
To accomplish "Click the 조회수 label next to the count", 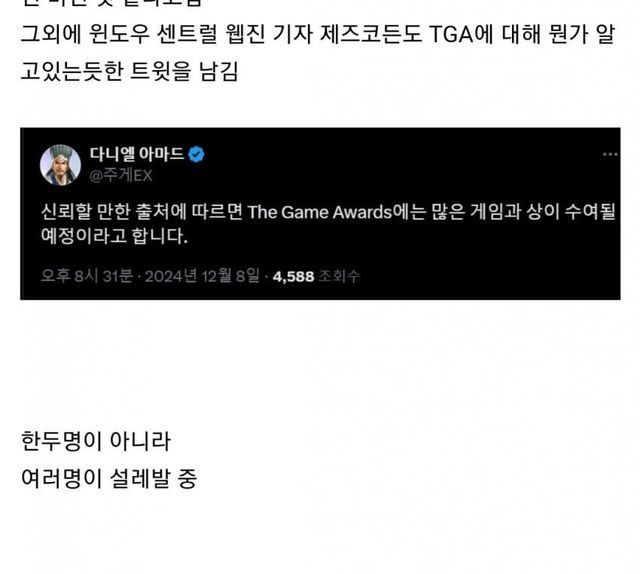I will tap(339, 276).
